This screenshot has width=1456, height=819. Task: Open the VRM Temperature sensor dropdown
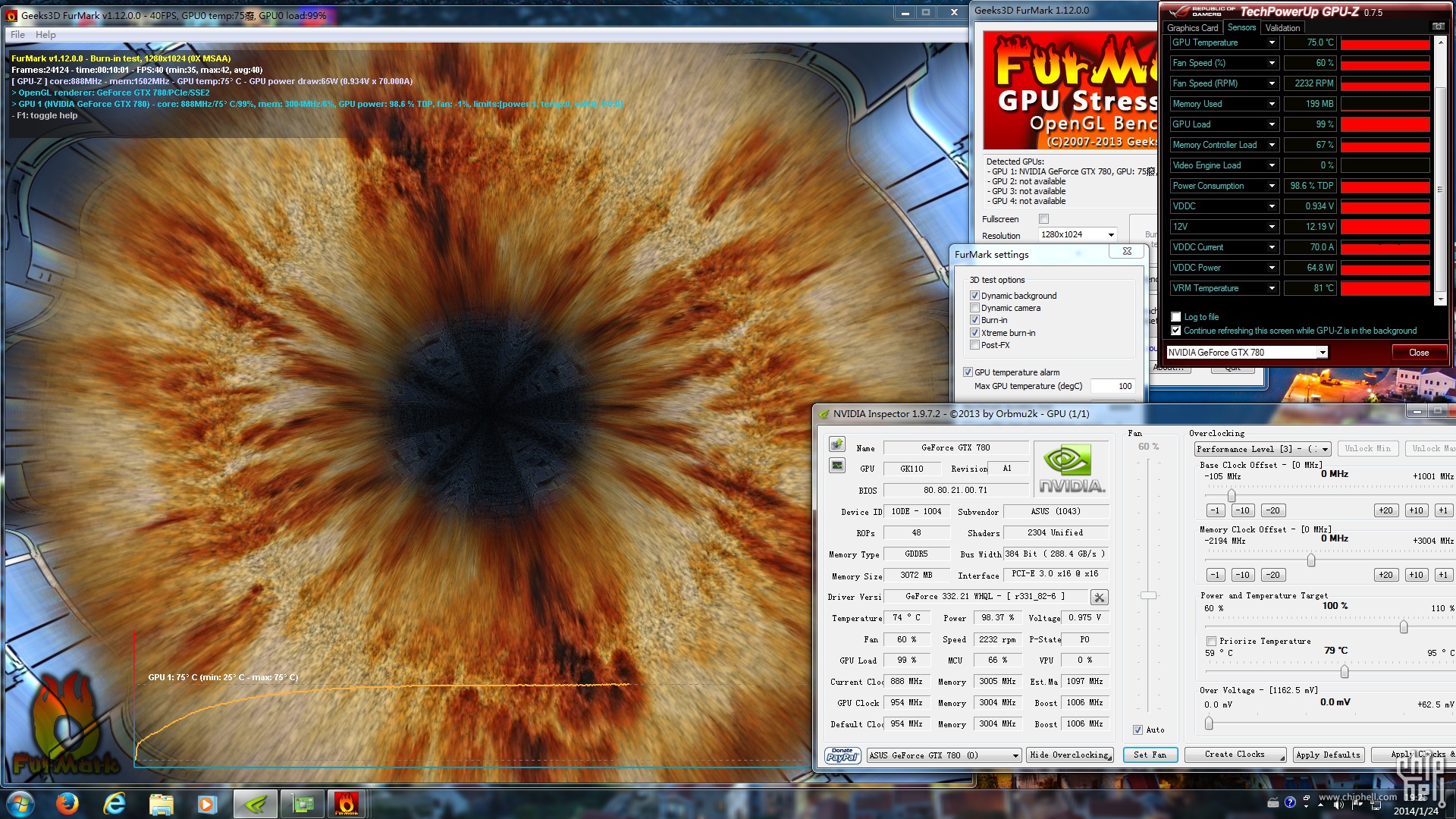[x=1272, y=288]
